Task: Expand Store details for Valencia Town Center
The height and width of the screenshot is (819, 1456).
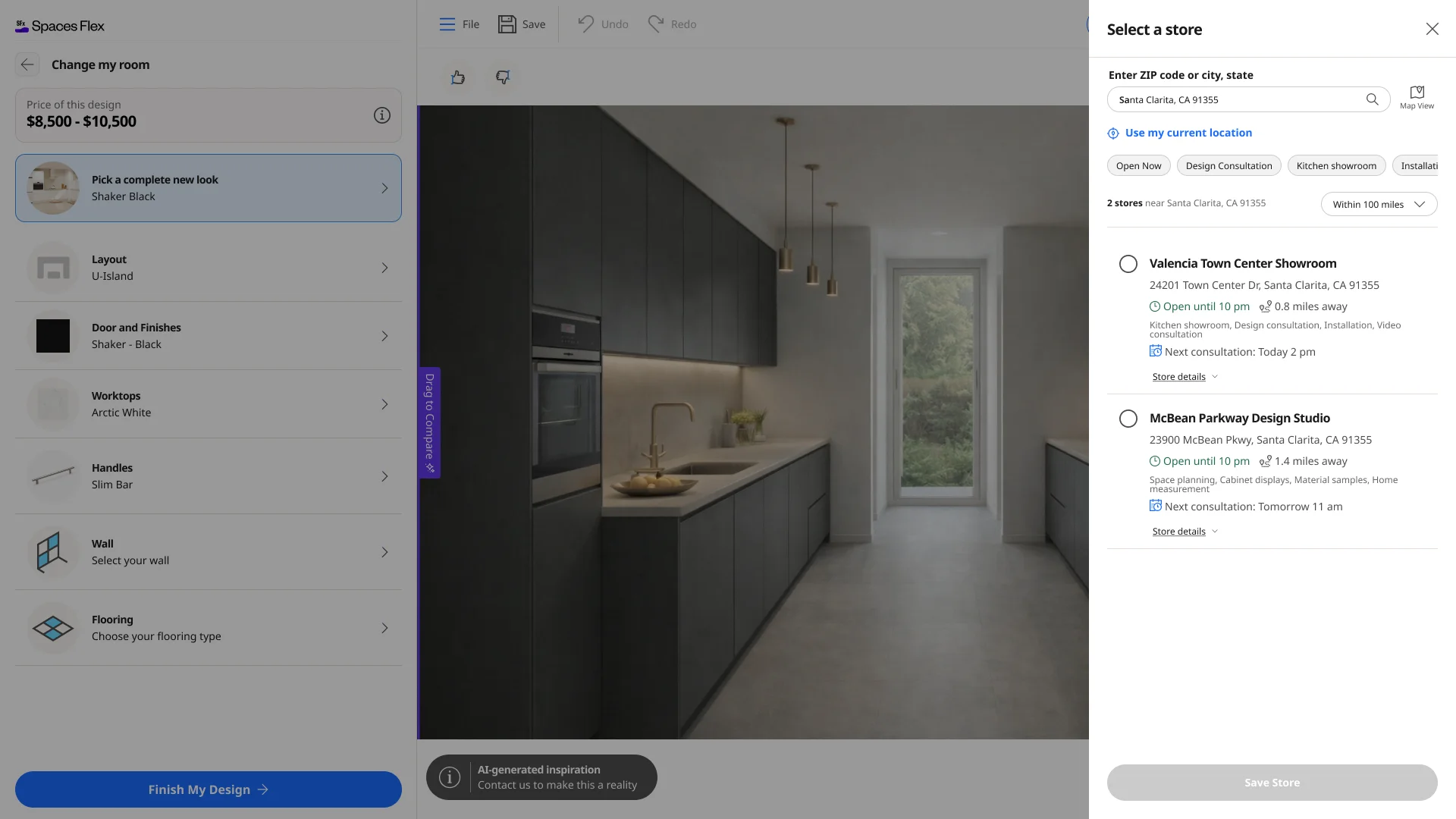Action: (x=1185, y=377)
